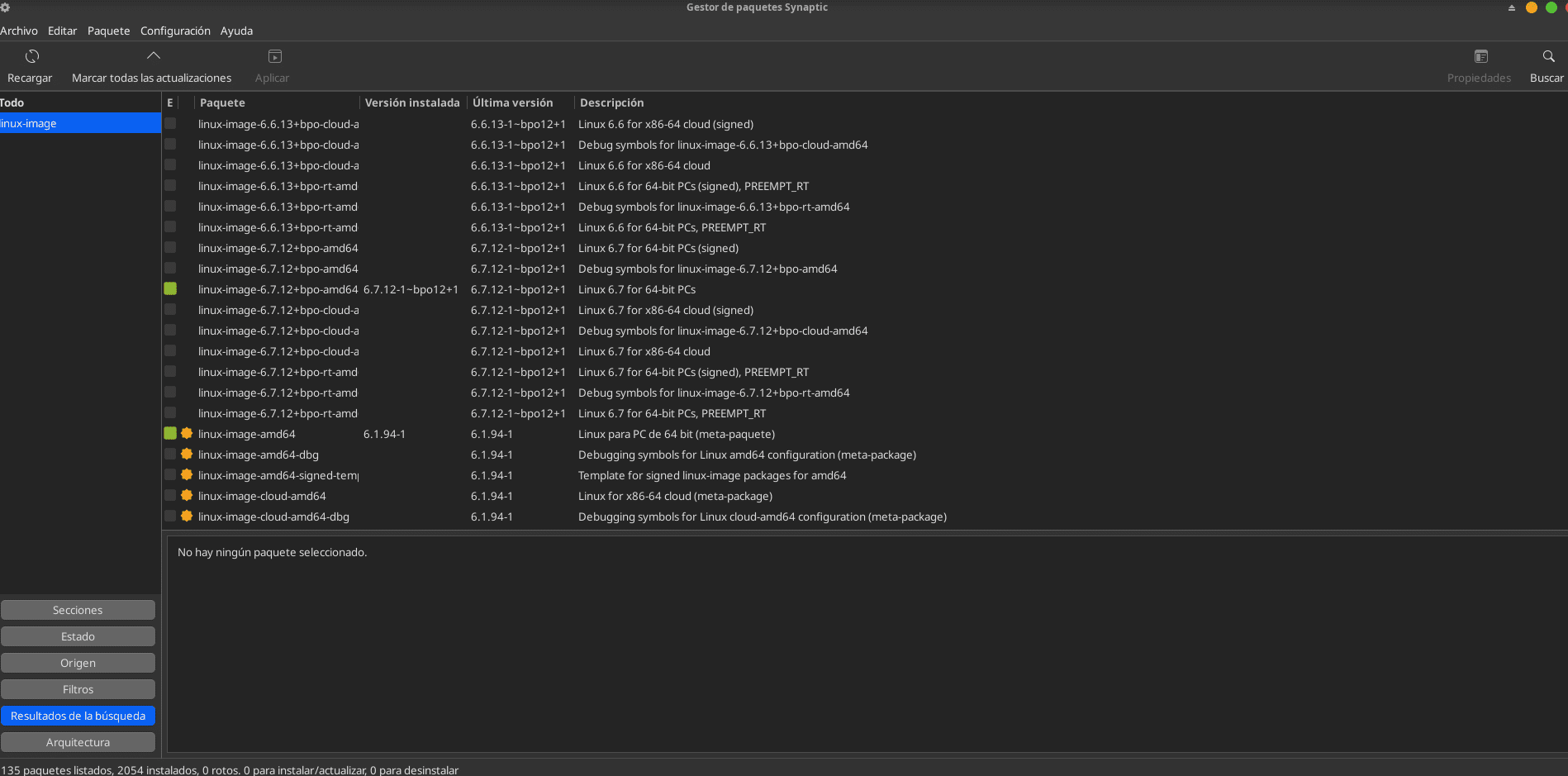Click the keep-above arrow in title bar
The width and height of the screenshot is (1568, 776).
point(1511,7)
